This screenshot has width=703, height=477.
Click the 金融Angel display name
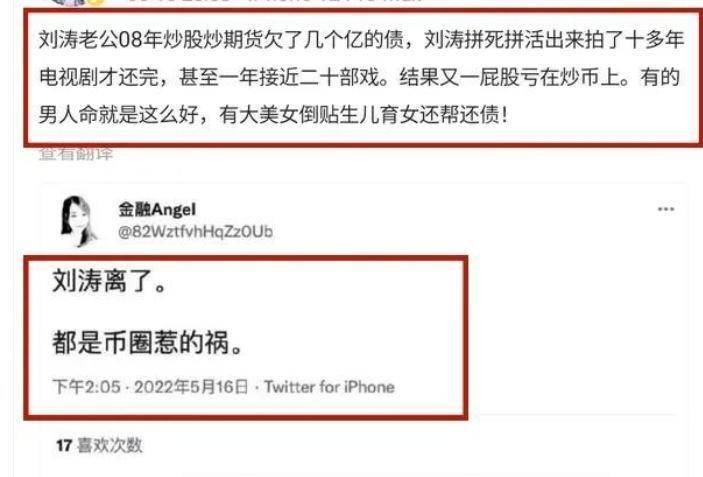157,209
